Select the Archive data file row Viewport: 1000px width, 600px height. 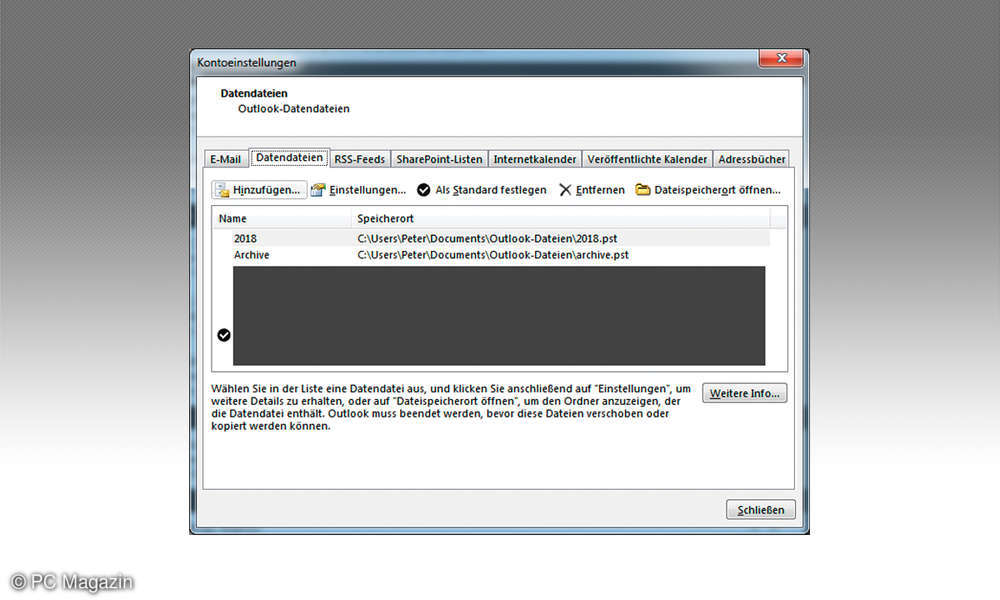coord(251,255)
